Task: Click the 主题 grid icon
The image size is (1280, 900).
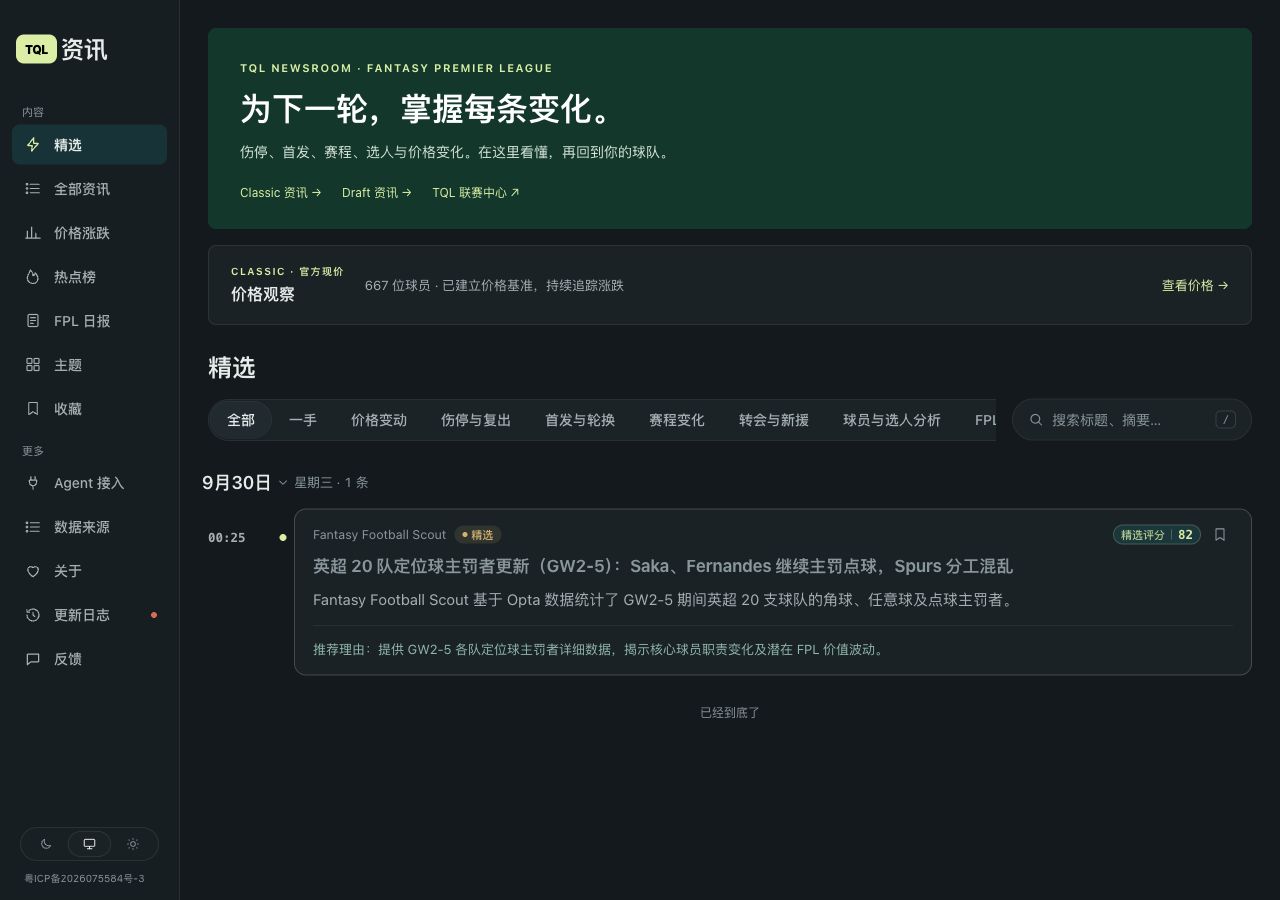Action: 33,365
